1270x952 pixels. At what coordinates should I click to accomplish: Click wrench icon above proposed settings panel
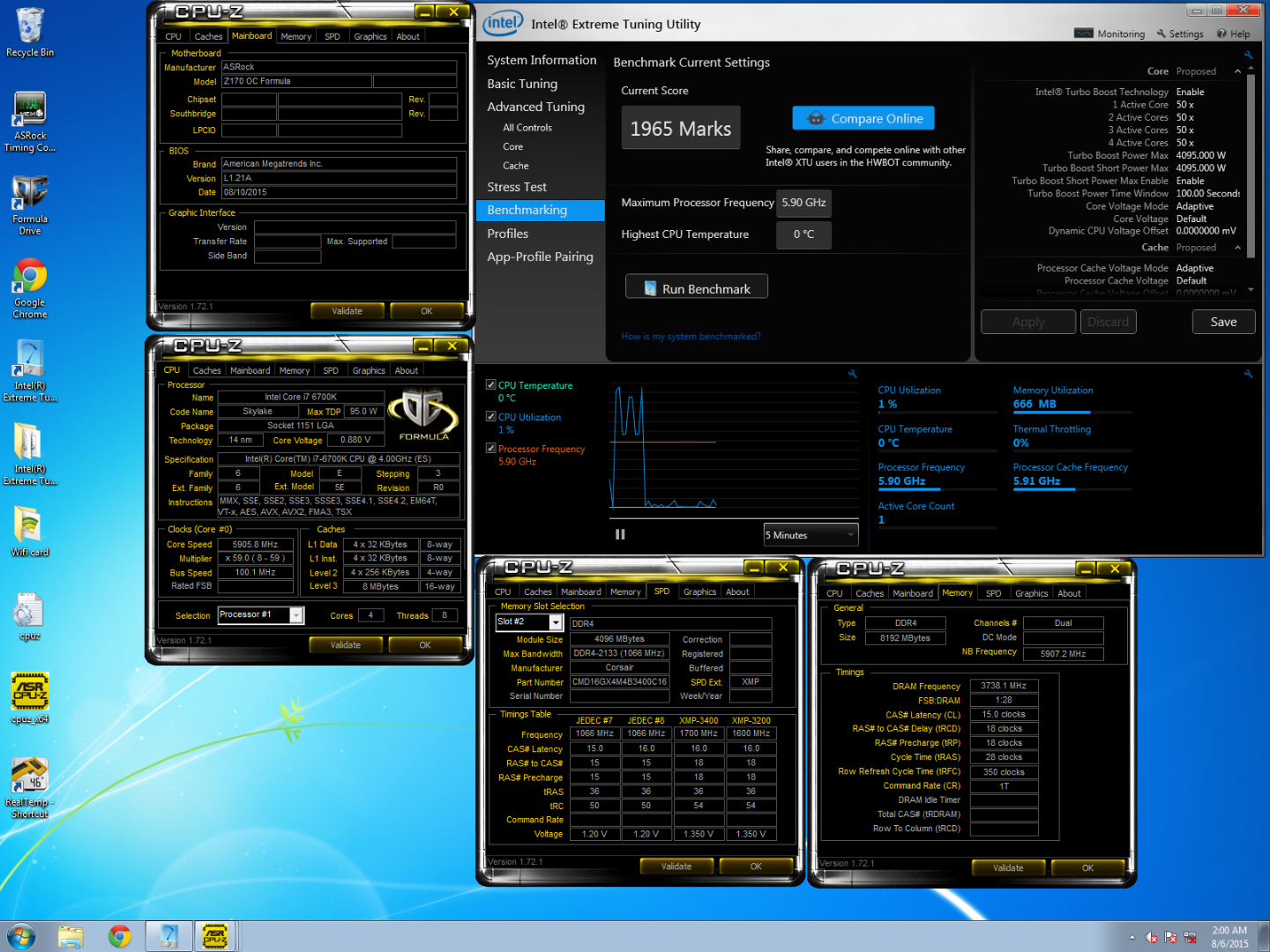1248,55
